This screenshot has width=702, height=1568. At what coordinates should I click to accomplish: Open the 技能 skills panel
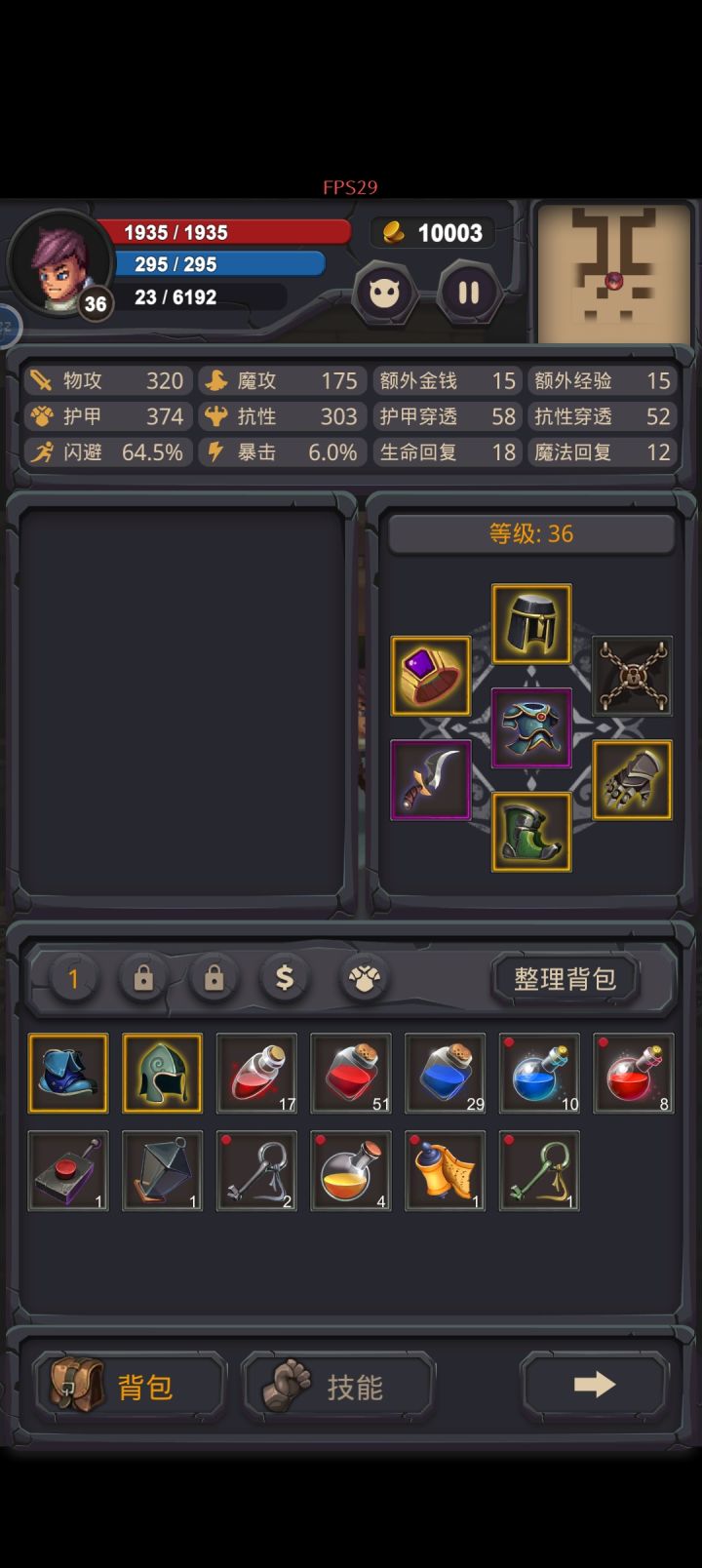point(337,1386)
